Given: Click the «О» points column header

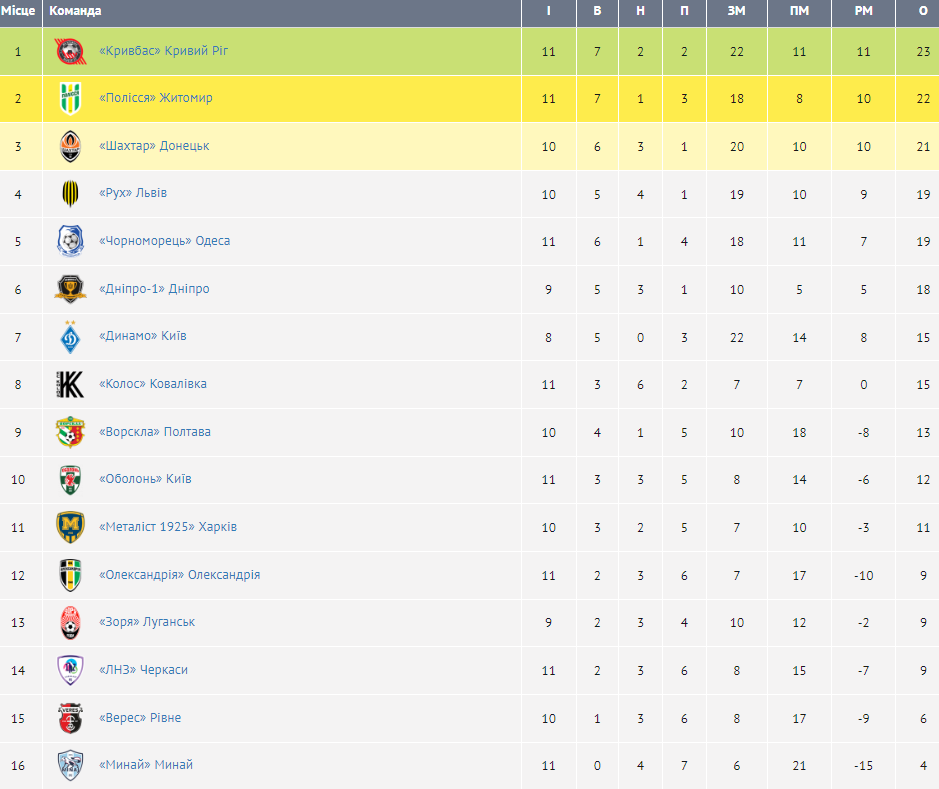Looking at the screenshot, I should [x=923, y=11].
